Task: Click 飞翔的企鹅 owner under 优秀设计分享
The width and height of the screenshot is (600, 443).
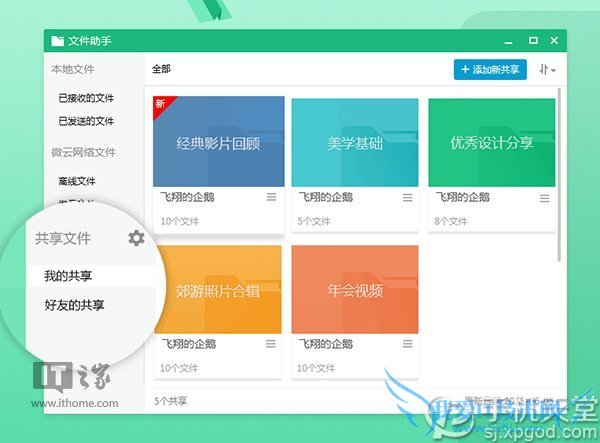Action: pos(463,197)
